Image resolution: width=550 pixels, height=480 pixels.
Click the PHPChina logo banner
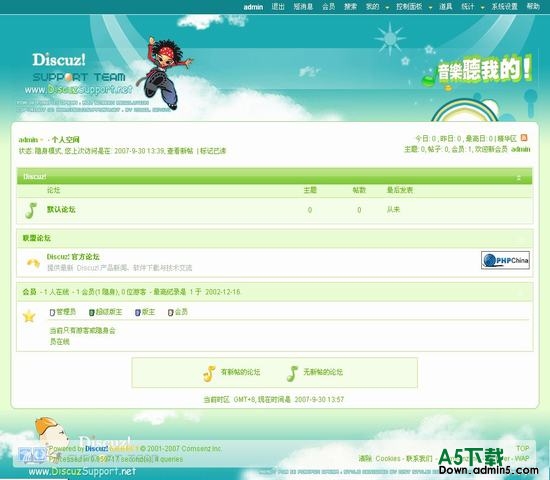pyautogui.click(x=505, y=260)
